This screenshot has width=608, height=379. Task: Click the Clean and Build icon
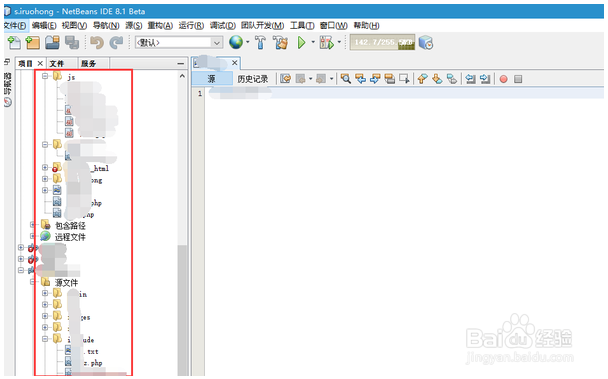coord(280,42)
